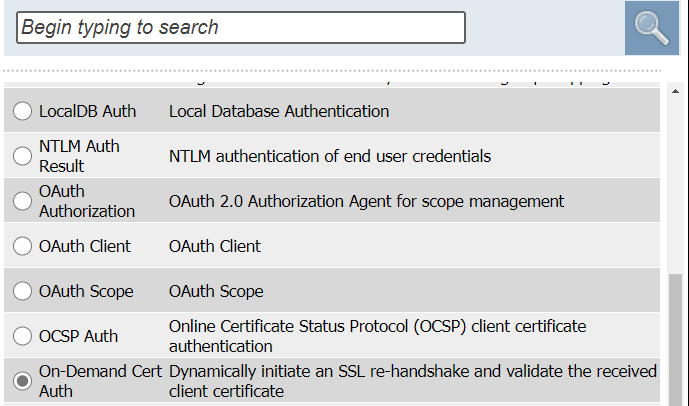
Task: Click 'NTLM authentication of end user credentials' text
Action: coord(330,156)
